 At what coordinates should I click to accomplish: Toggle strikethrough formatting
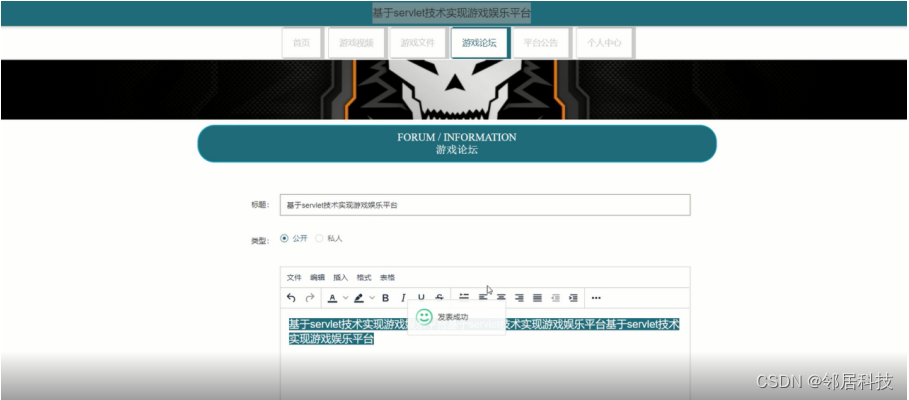pyautogui.click(x=439, y=297)
